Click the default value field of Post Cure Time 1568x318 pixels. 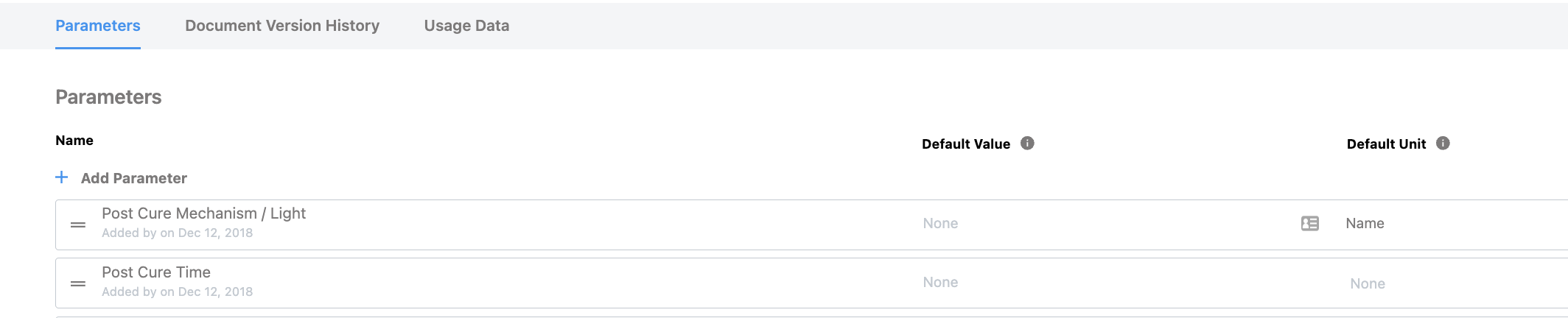(940, 282)
